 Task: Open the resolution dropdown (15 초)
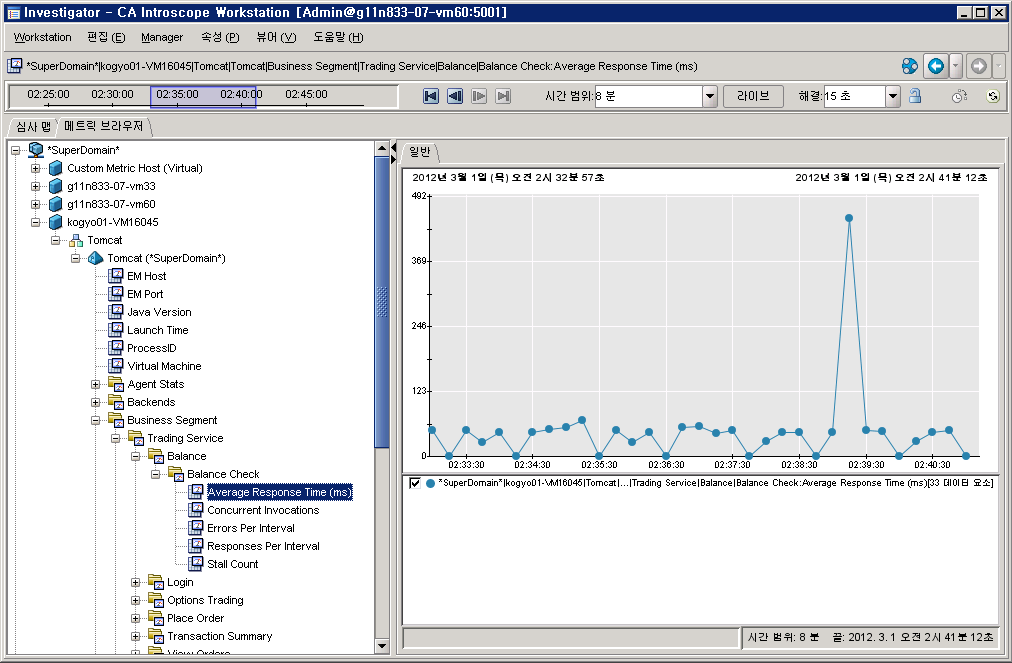click(893, 96)
